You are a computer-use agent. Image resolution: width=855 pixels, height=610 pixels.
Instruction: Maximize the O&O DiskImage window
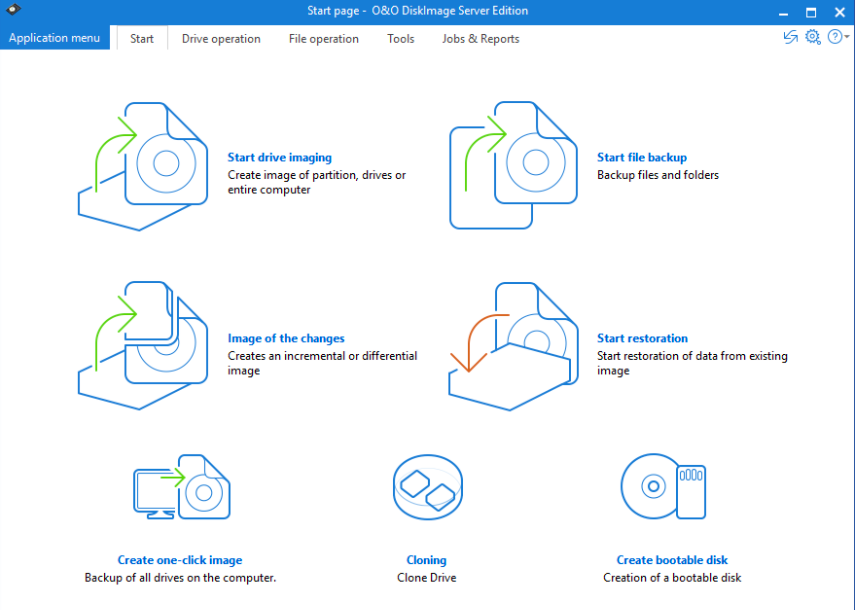pyautogui.click(x=811, y=12)
